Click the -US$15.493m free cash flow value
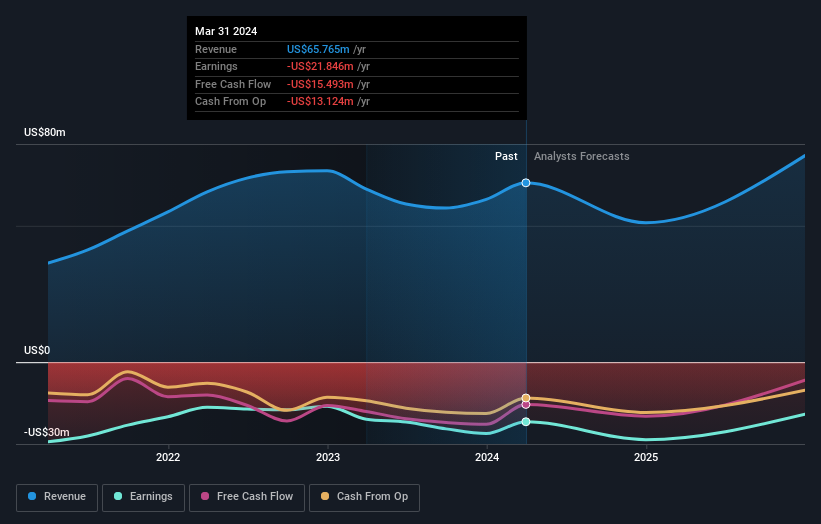 pyautogui.click(x=320, y=84)
